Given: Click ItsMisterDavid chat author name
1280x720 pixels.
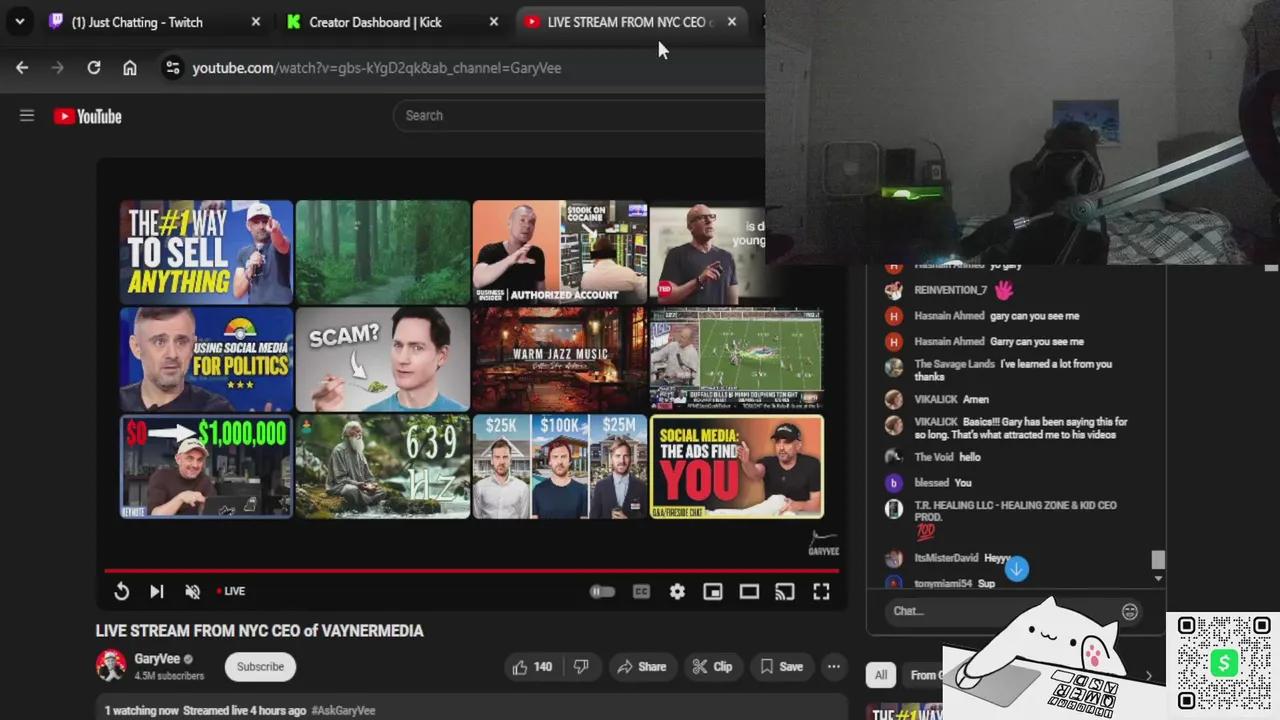Looking at the screenshot, I should click(x=946, y=558).
